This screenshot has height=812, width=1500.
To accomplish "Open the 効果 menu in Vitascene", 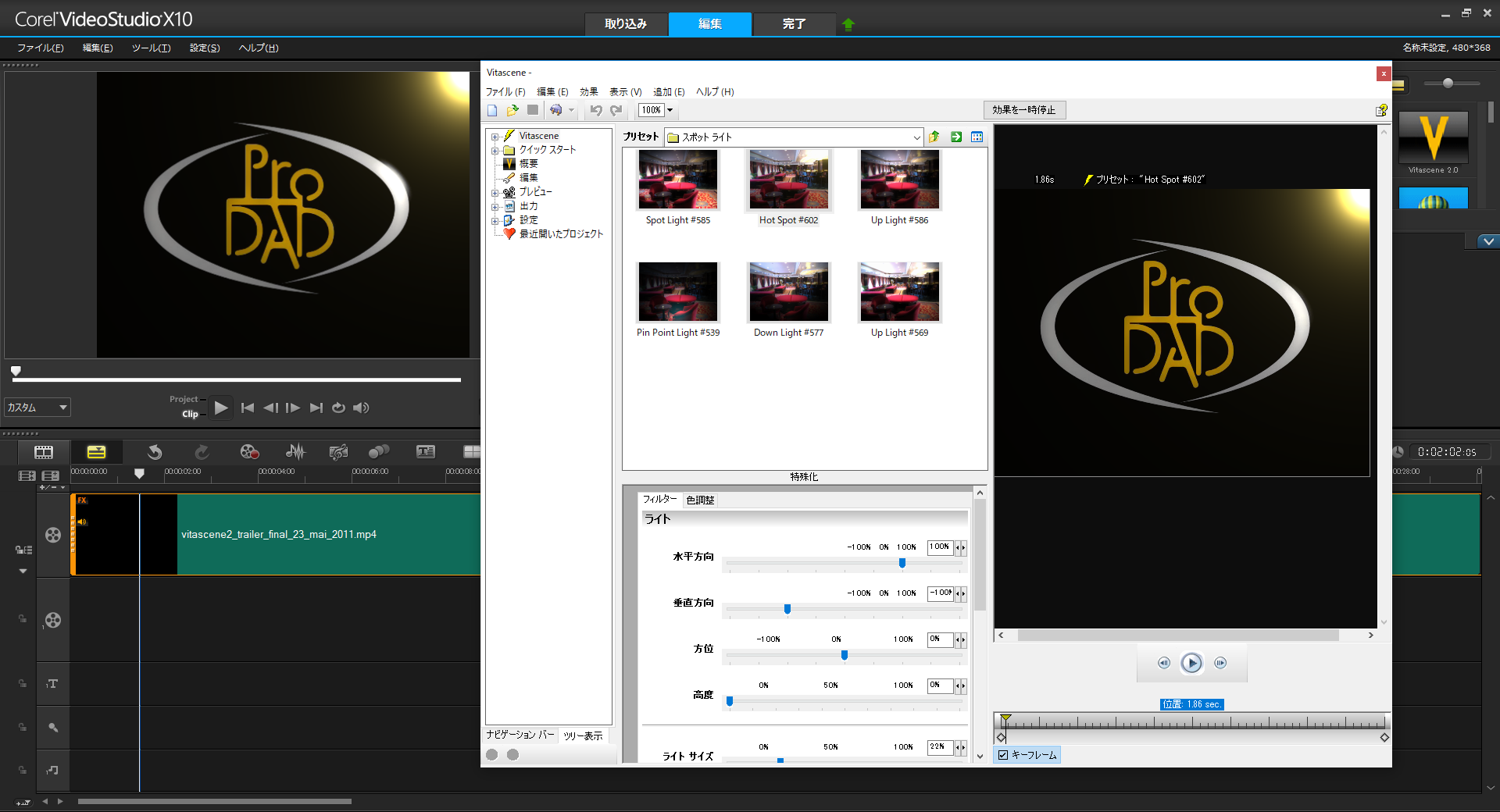I will tap(588, 91).
